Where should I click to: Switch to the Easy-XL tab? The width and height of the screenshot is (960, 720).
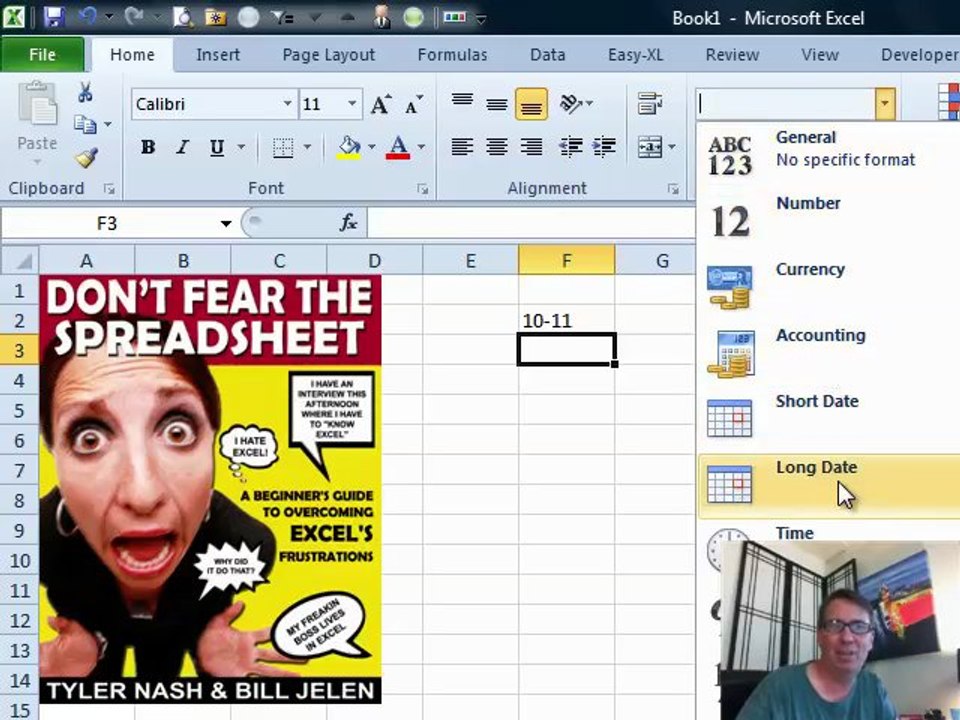pos(636,54)
